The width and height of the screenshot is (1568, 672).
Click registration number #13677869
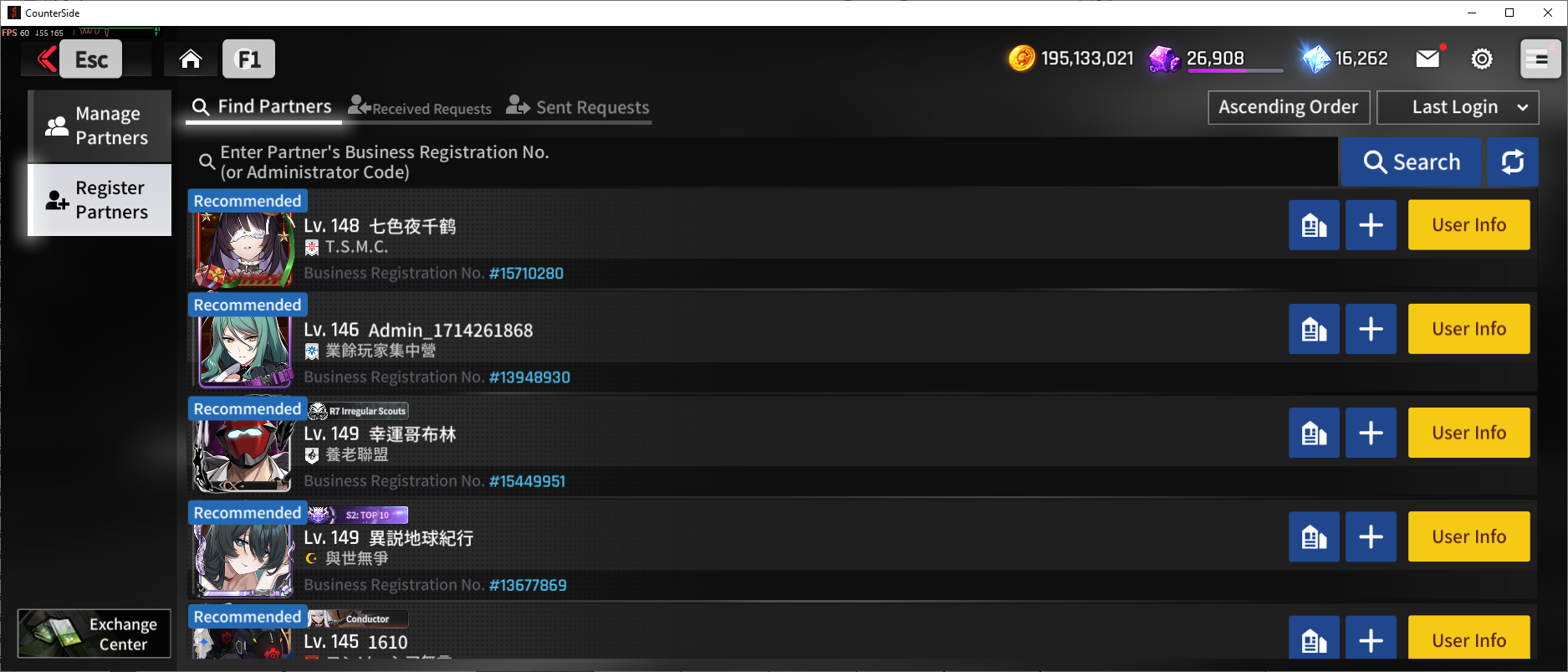pyautogui.click(x=528, y=585)
